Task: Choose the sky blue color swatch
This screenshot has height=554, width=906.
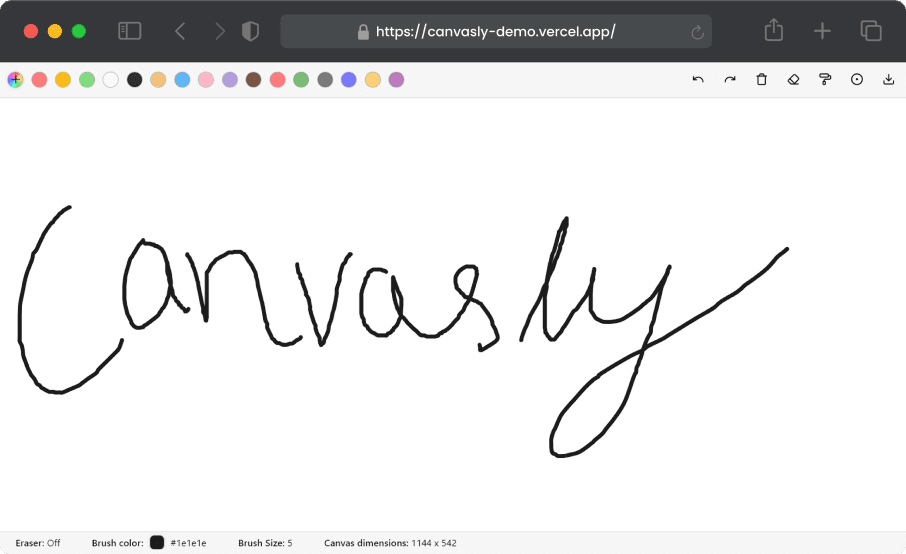Action: (x=182, y=79)
